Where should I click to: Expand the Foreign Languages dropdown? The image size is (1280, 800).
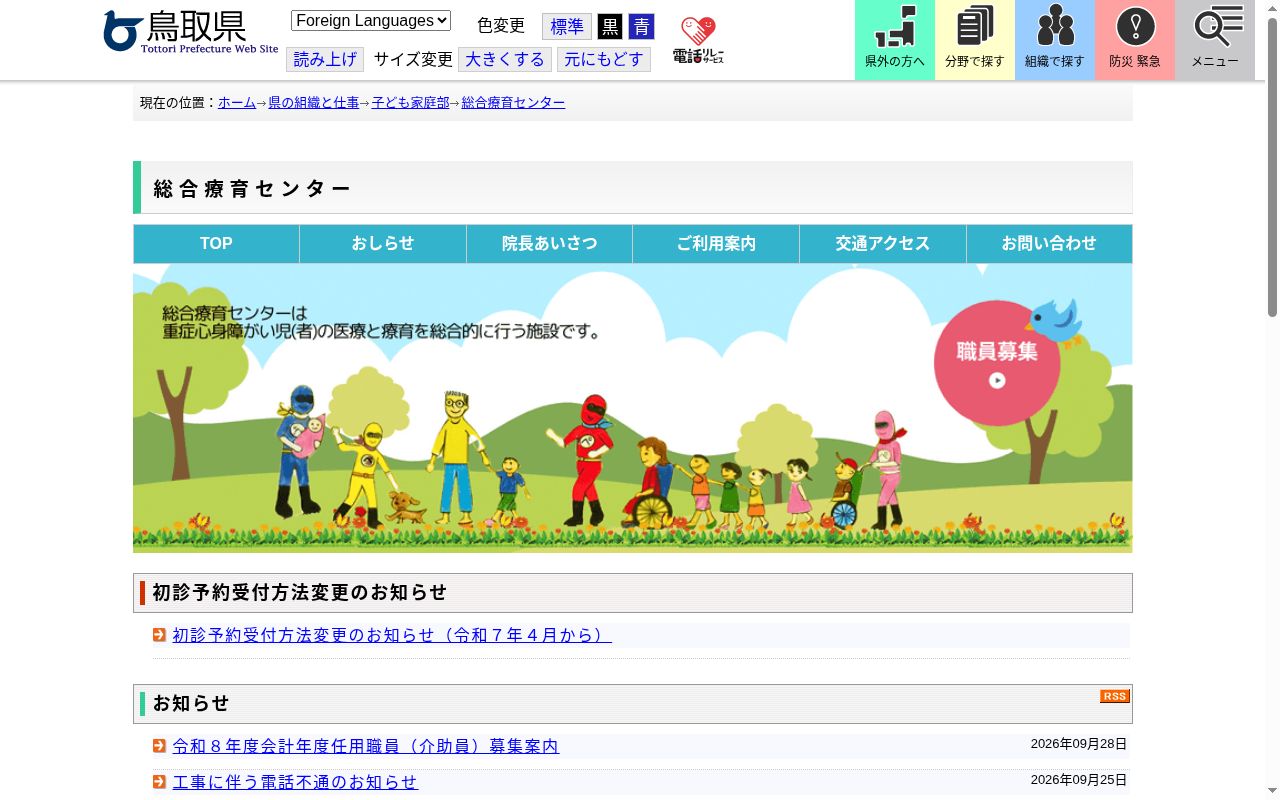coord(371,20)
